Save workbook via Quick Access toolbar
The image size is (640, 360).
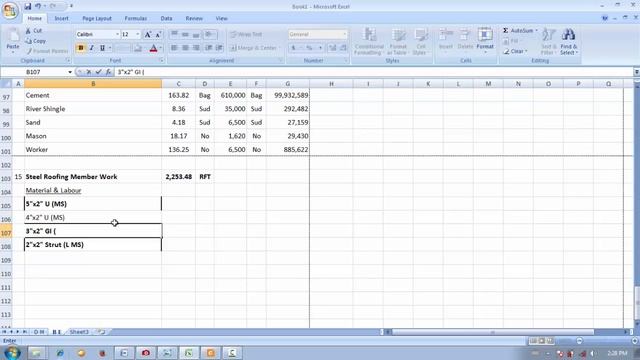coord(27,6)
